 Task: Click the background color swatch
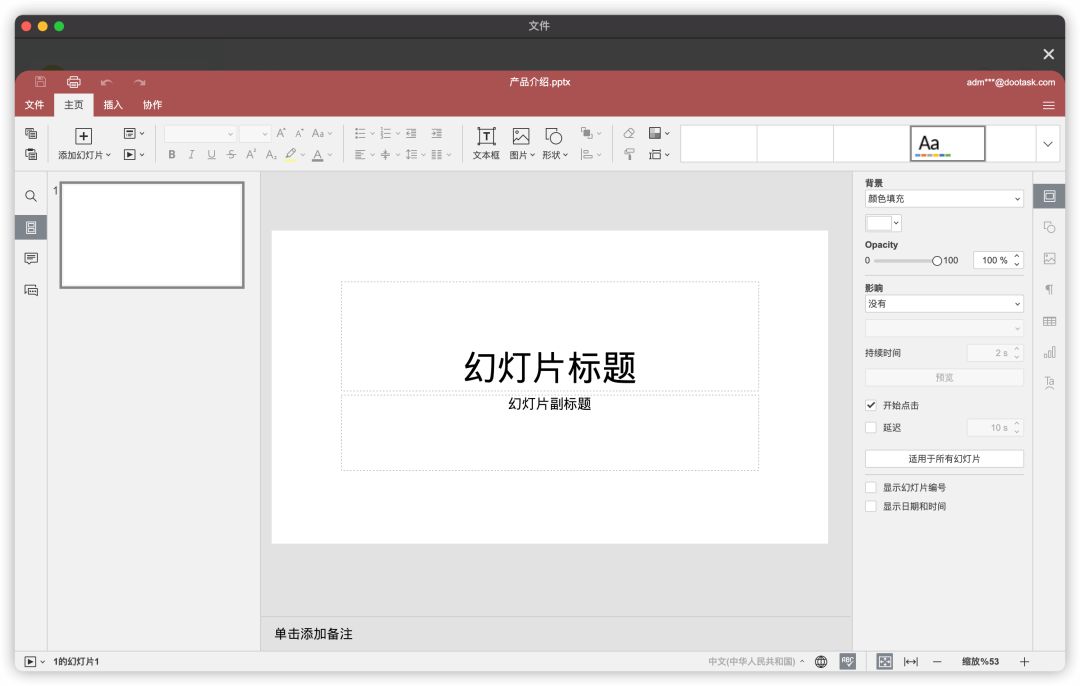click(883, 223)
